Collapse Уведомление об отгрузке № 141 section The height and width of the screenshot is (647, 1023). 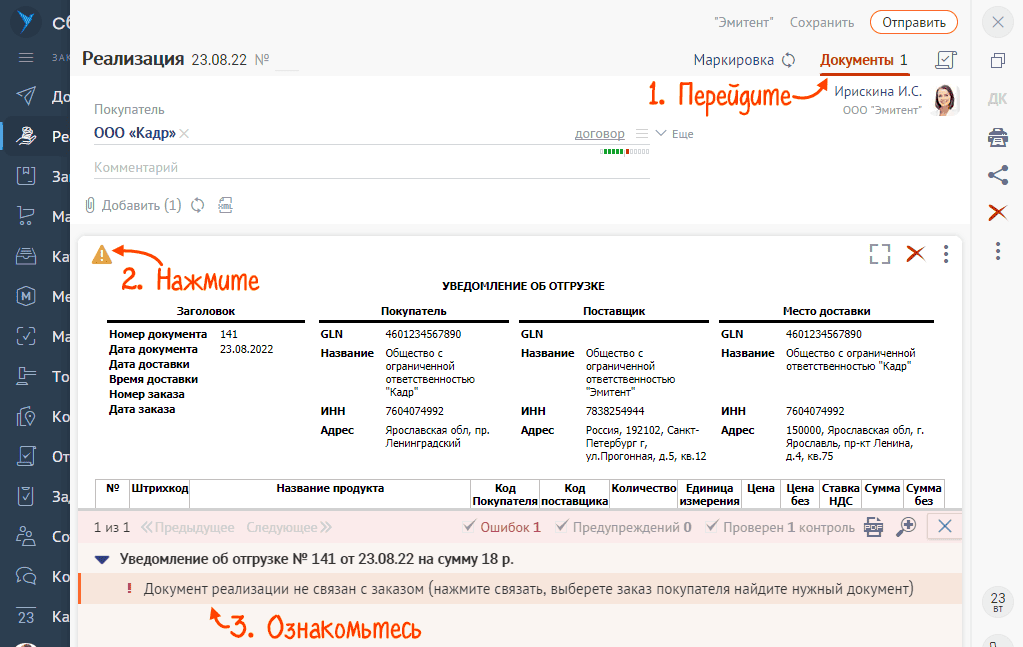click(101, 560)
